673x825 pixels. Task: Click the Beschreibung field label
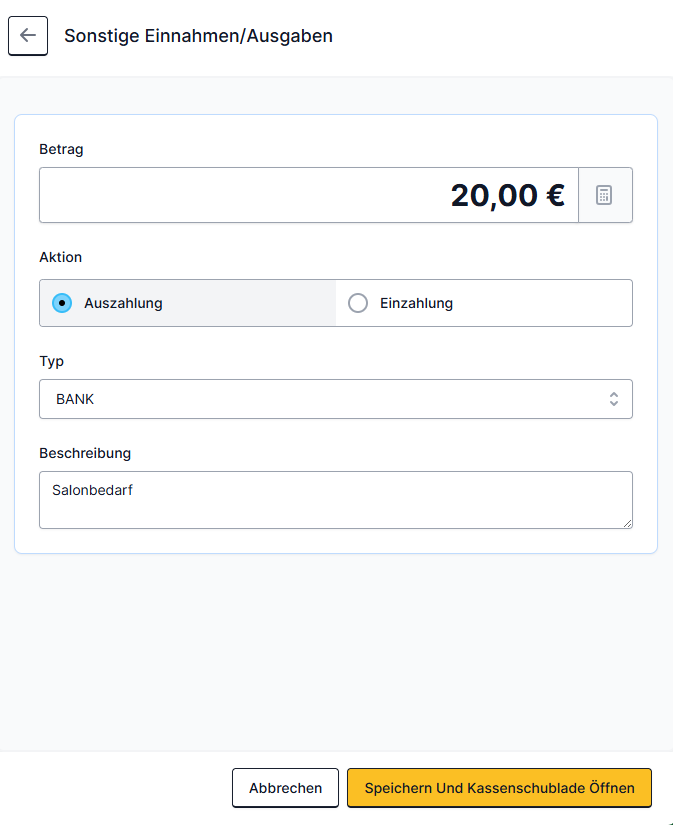pyautogui.click(x=85, y=453)
